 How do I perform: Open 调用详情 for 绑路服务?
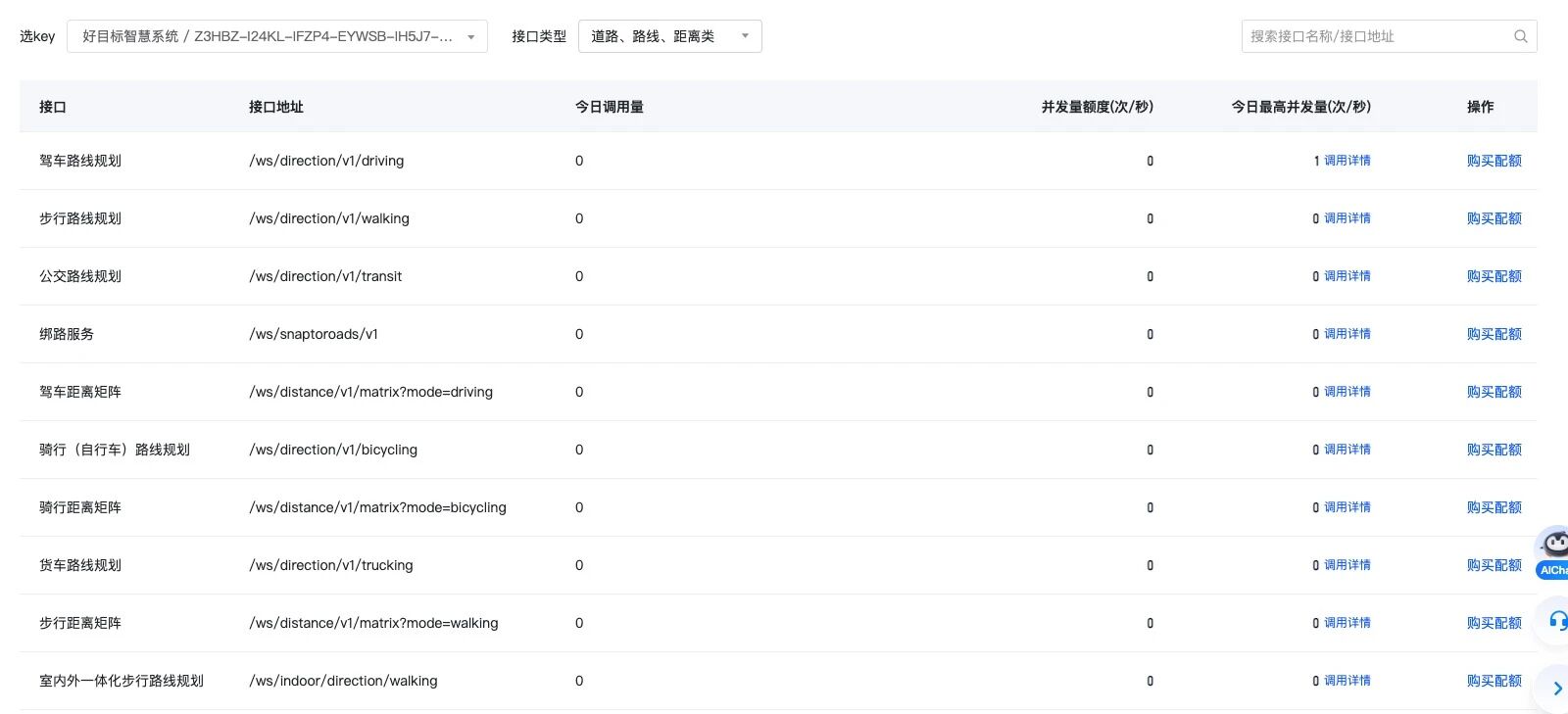click(x=1347, y=334)
